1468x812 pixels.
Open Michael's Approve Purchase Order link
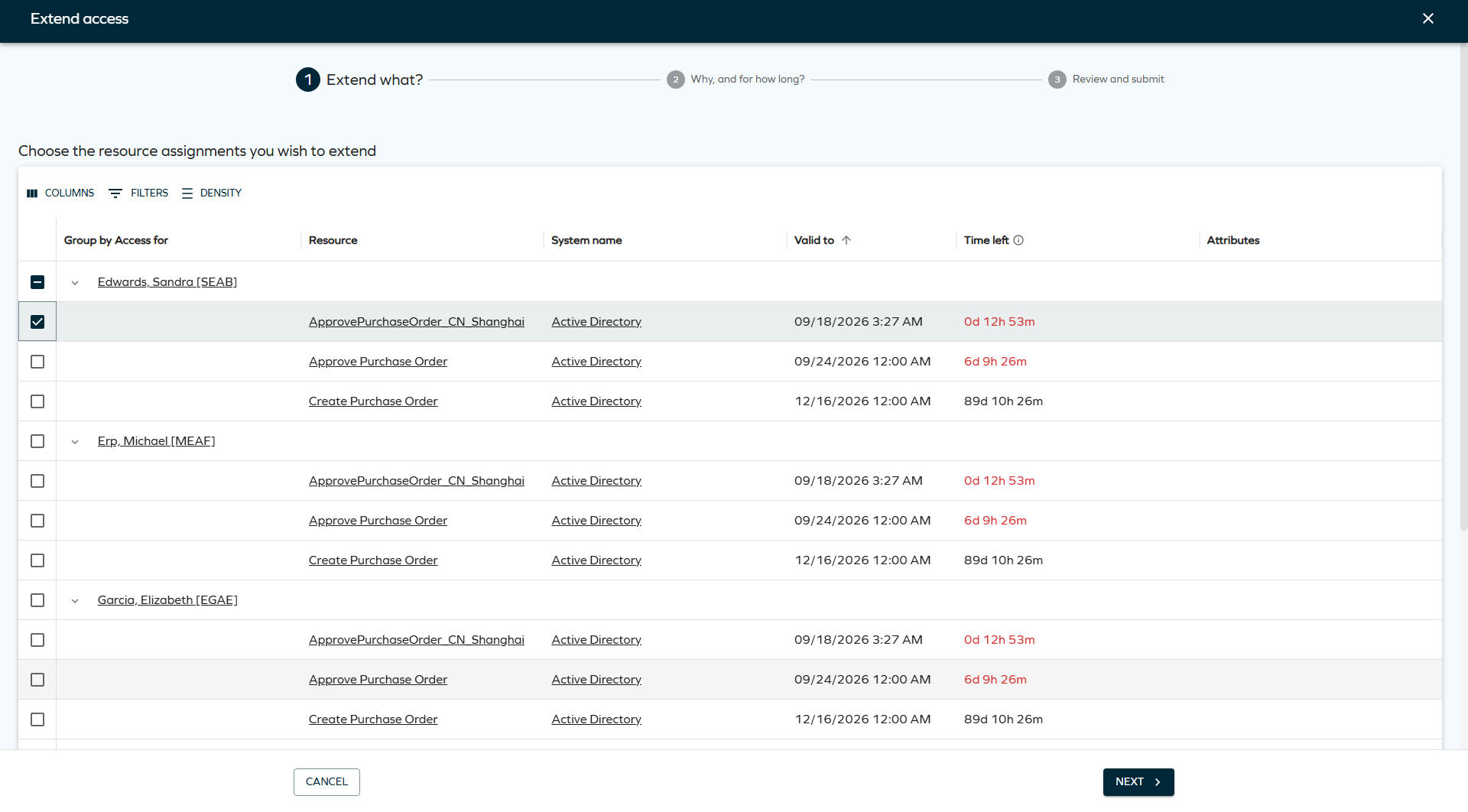[x=378, y=521]
